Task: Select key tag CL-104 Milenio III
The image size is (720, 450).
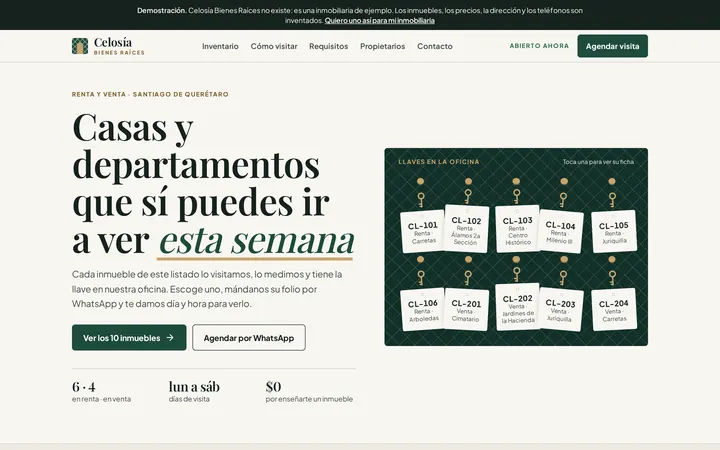Action: tap(561, 231)
